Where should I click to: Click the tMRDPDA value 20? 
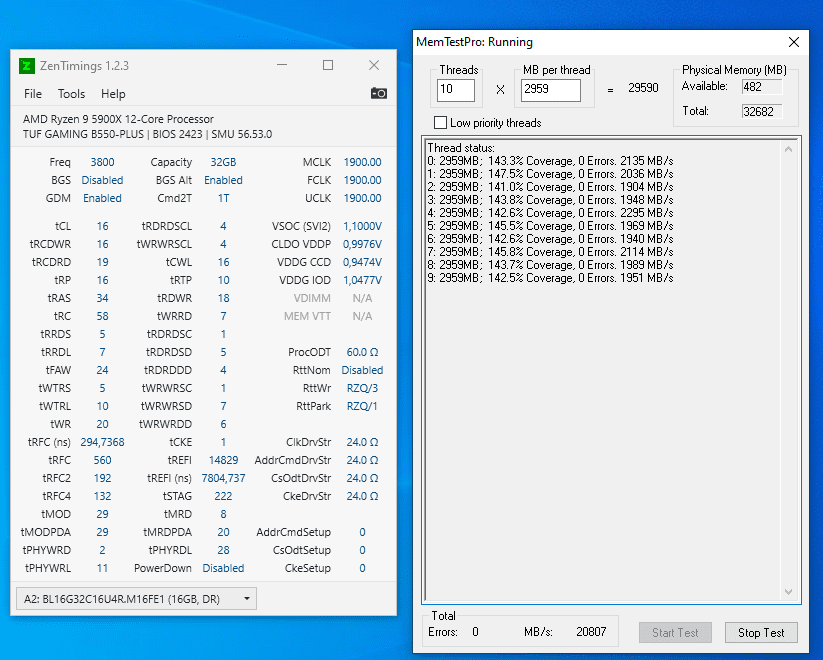click(x=223, y=532)
